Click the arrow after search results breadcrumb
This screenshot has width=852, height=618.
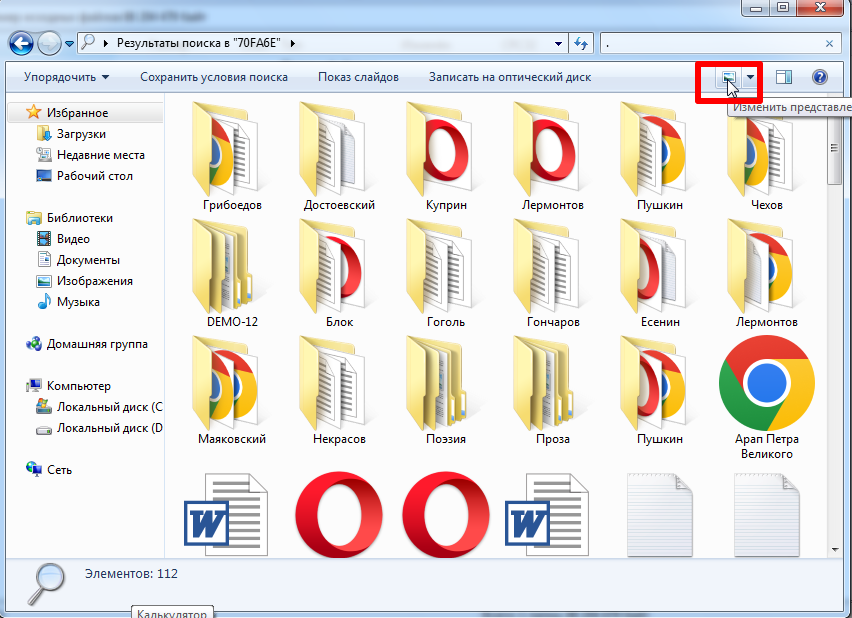tap(293, 43)
